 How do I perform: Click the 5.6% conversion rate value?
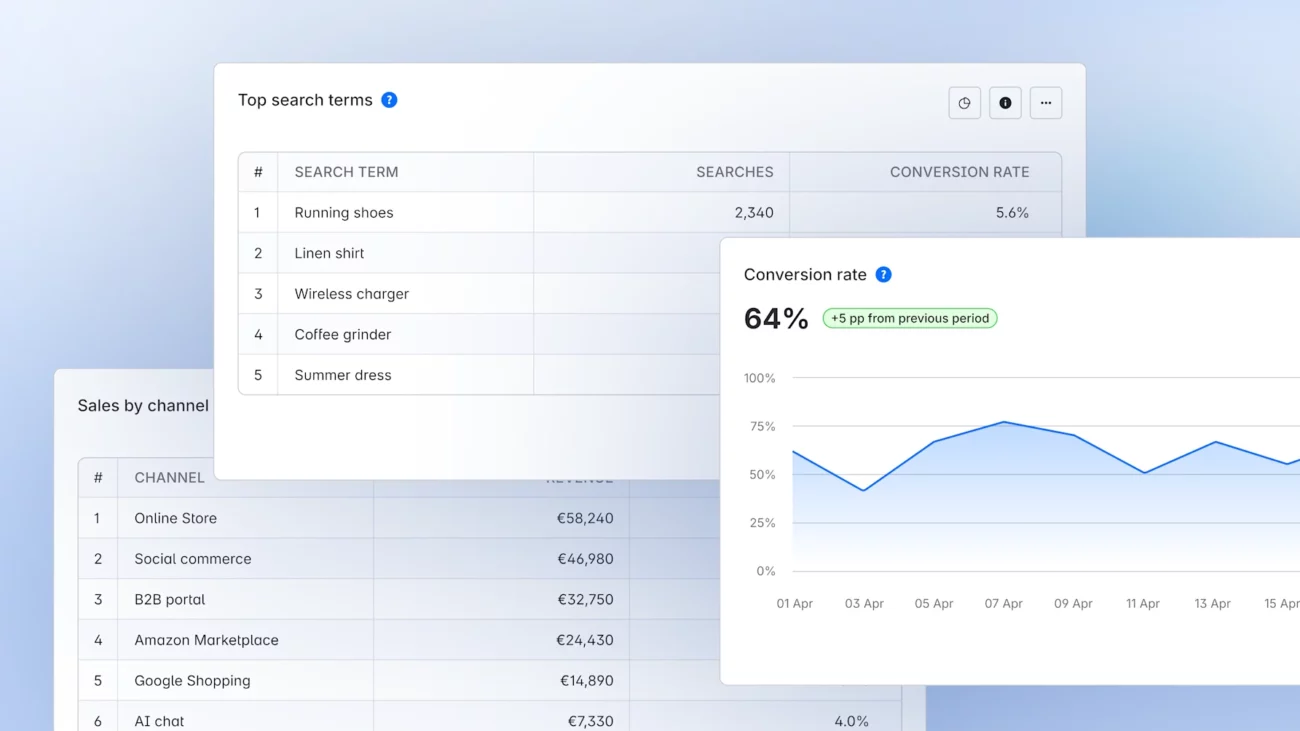(x=1012, y=213)
